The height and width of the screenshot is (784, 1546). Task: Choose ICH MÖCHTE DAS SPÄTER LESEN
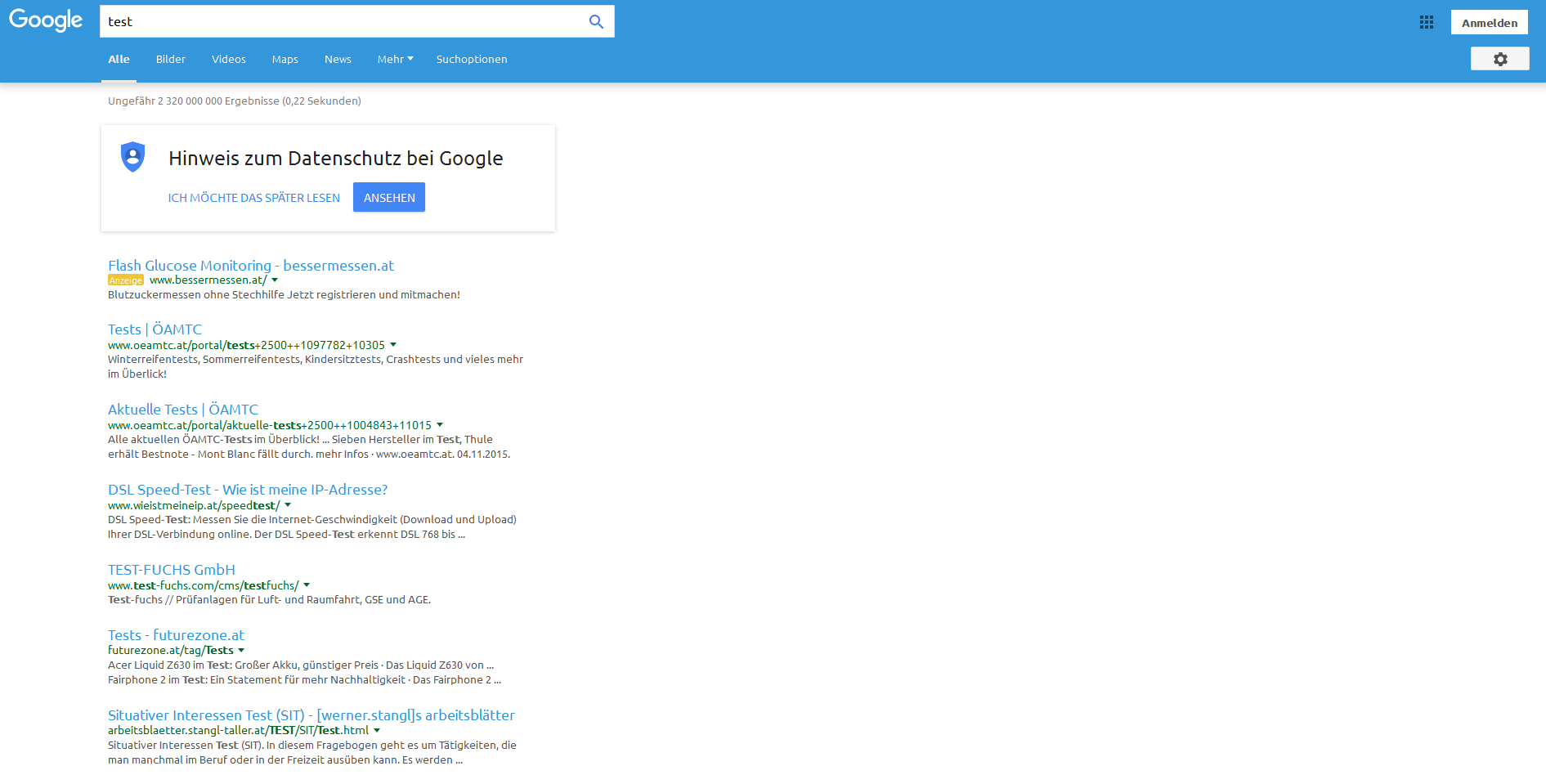pos(253,197)
